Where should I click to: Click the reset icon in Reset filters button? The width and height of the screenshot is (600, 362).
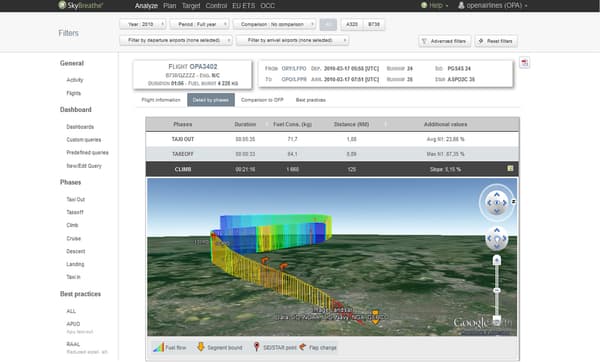point(481,41)
